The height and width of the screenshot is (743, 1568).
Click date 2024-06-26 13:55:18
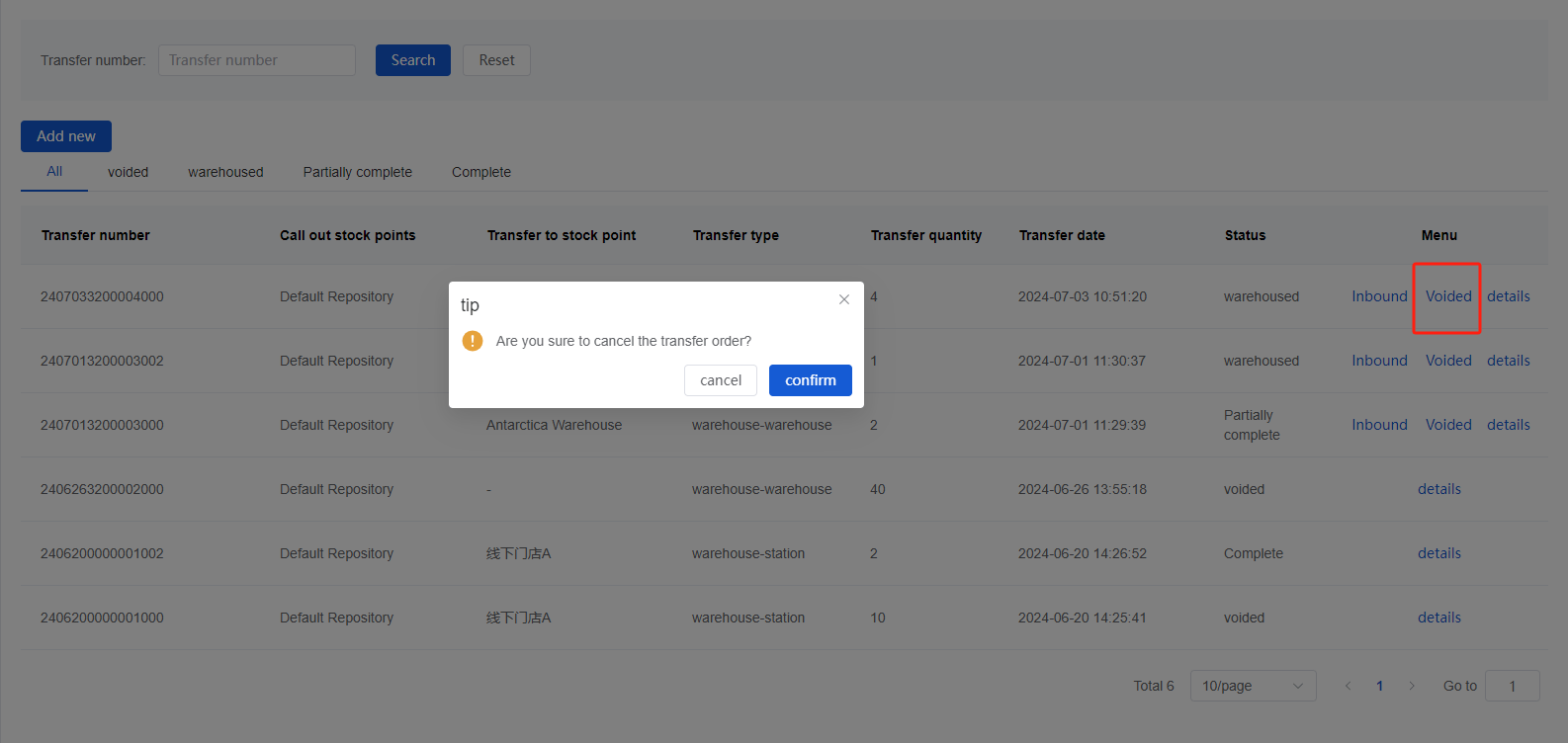[1083, 489]
